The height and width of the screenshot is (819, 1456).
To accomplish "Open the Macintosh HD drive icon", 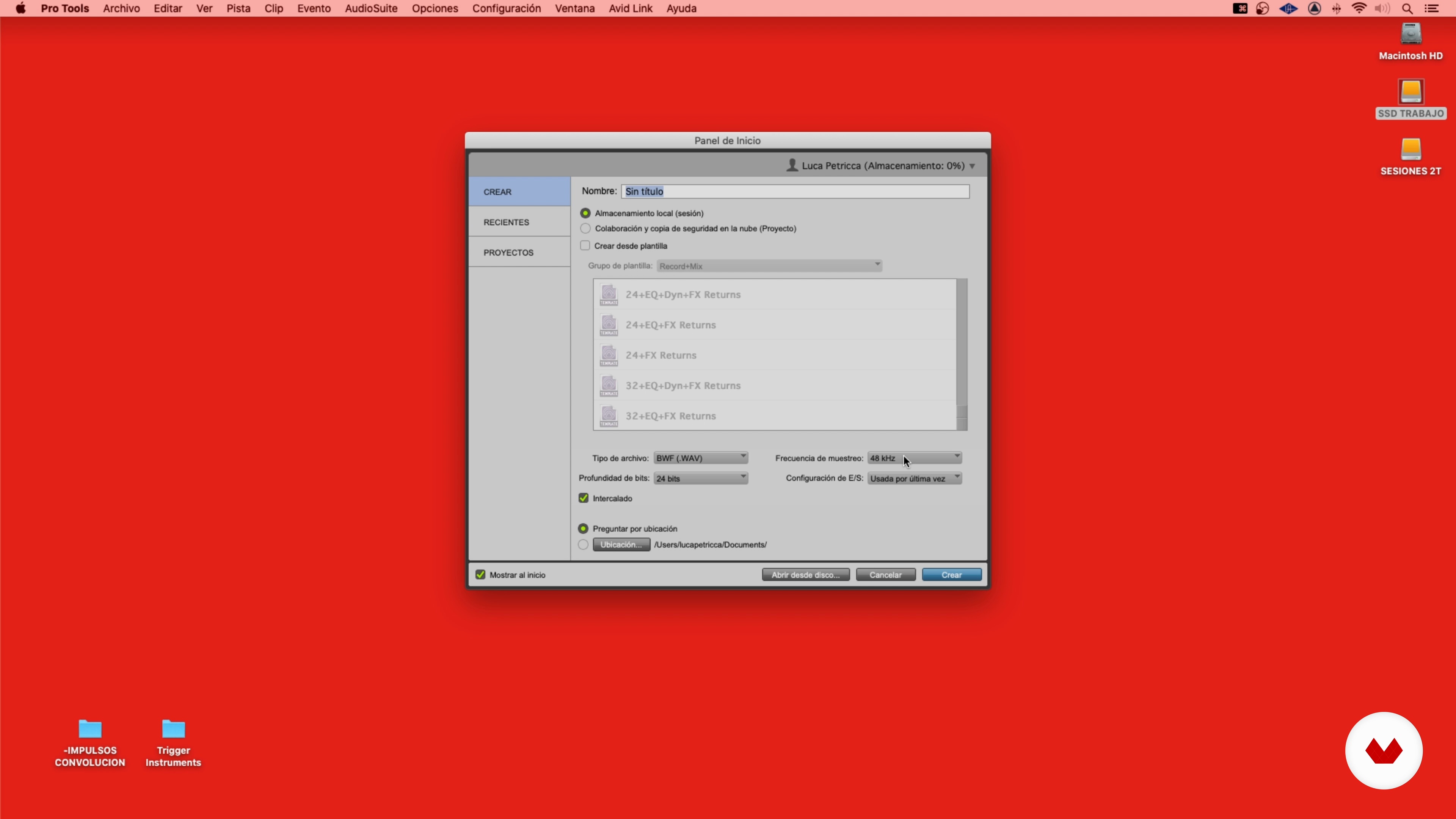I will click(x=1411, y=34).
